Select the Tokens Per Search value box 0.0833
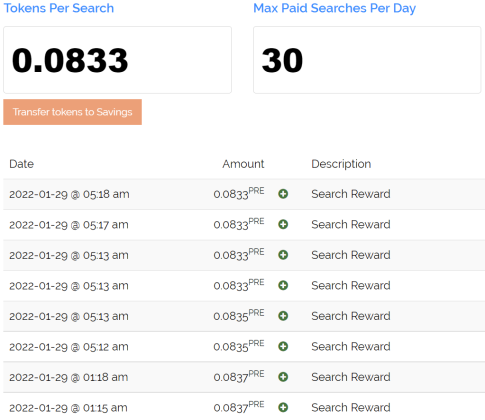485x420 pixels. tap(117, 60)
